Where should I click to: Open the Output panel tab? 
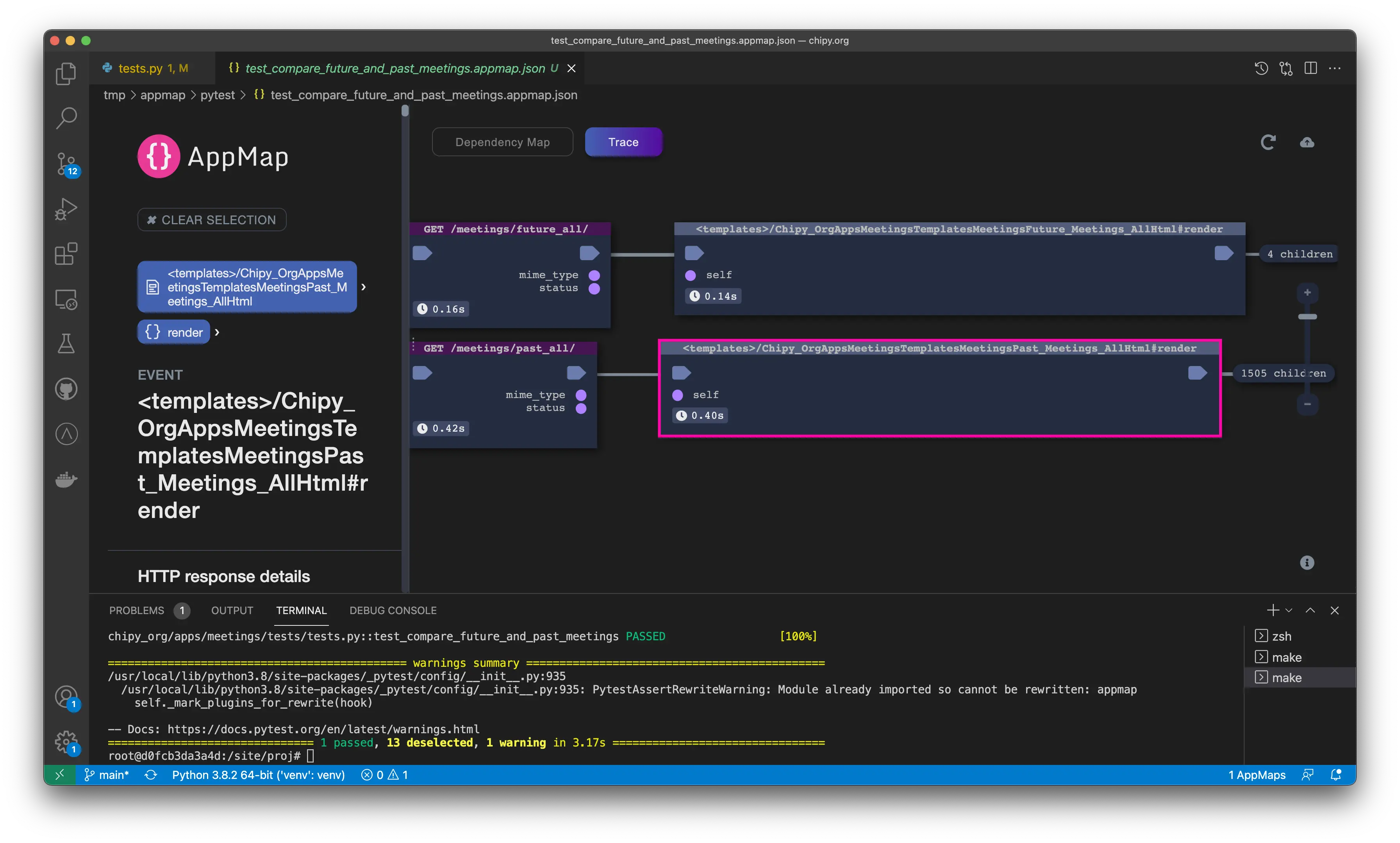pos(232,610)
